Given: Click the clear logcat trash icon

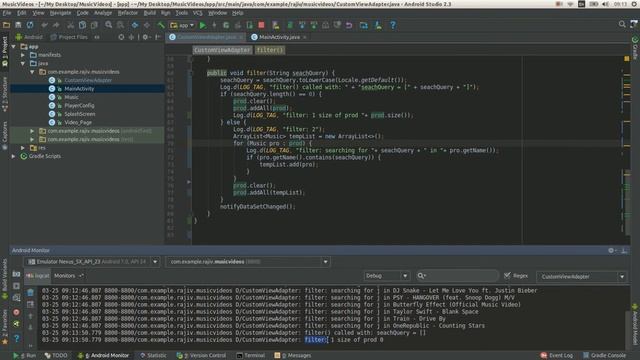Looking at the screenshot, I should [x=31, y=292].
